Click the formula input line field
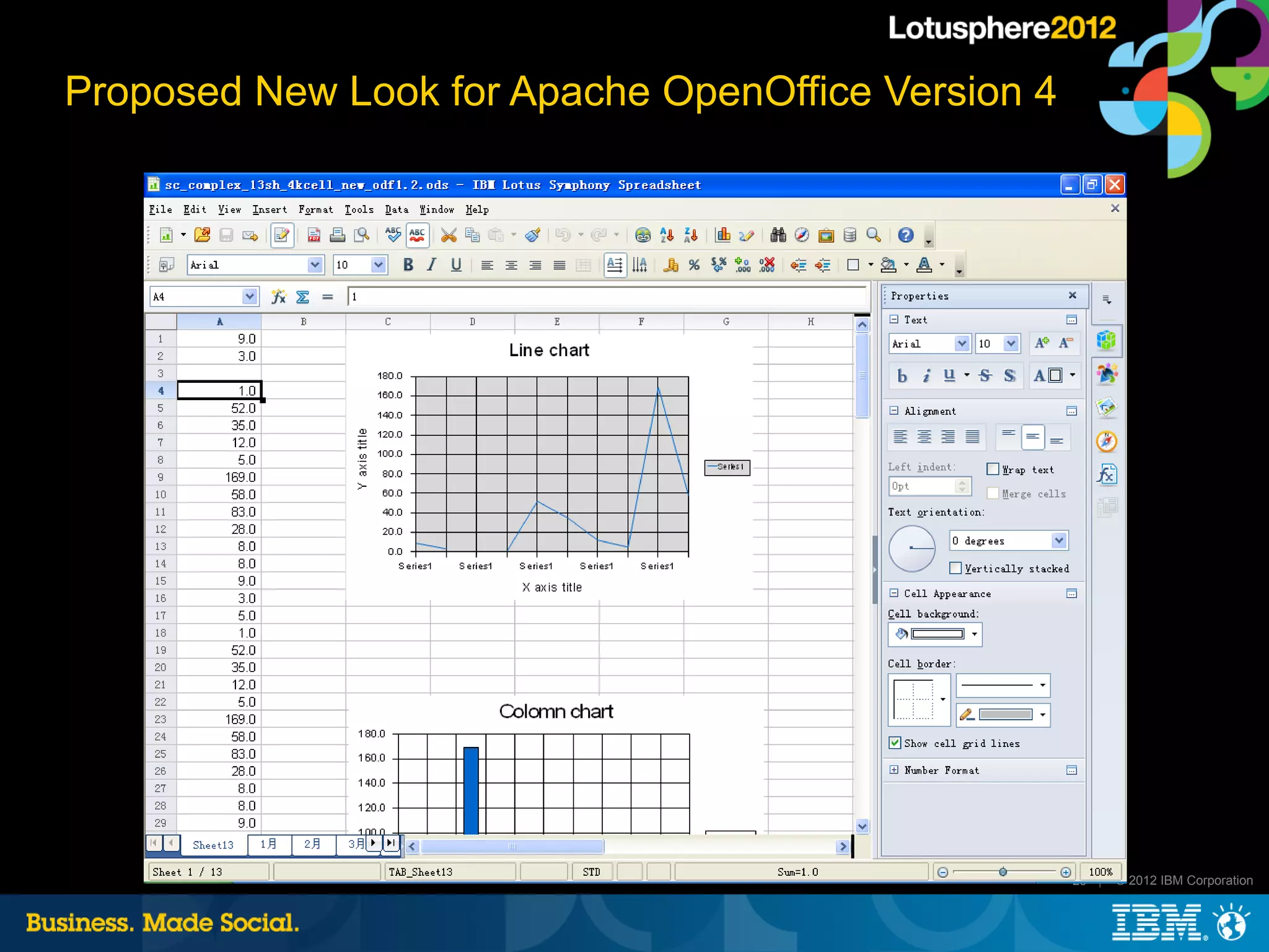This screenshot has height=952, width=1269. [x=608, y=297]
